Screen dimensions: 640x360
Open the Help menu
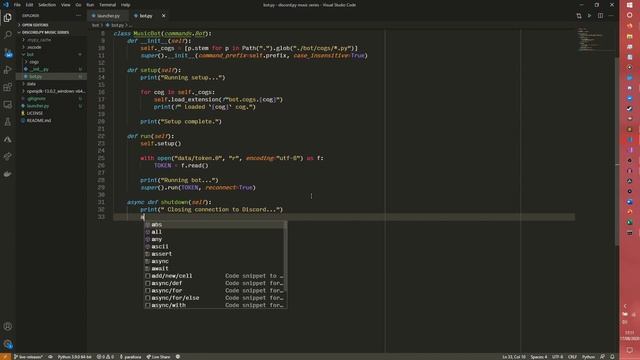(x=125, y=5)
